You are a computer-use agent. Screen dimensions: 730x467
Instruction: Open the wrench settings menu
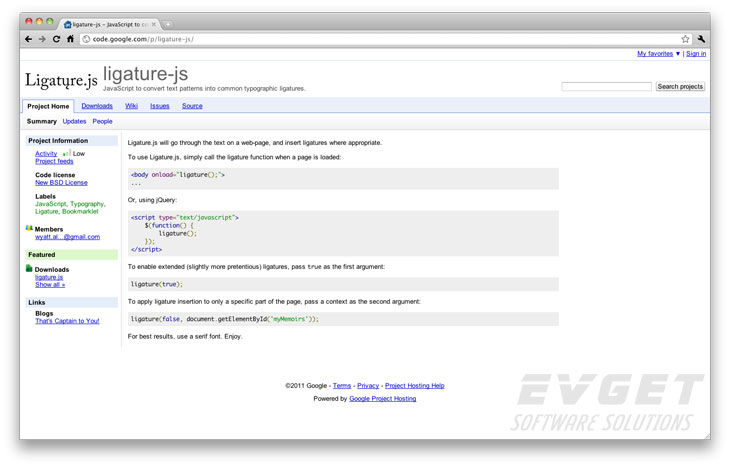pyautogui.click(x=701, y=39)
